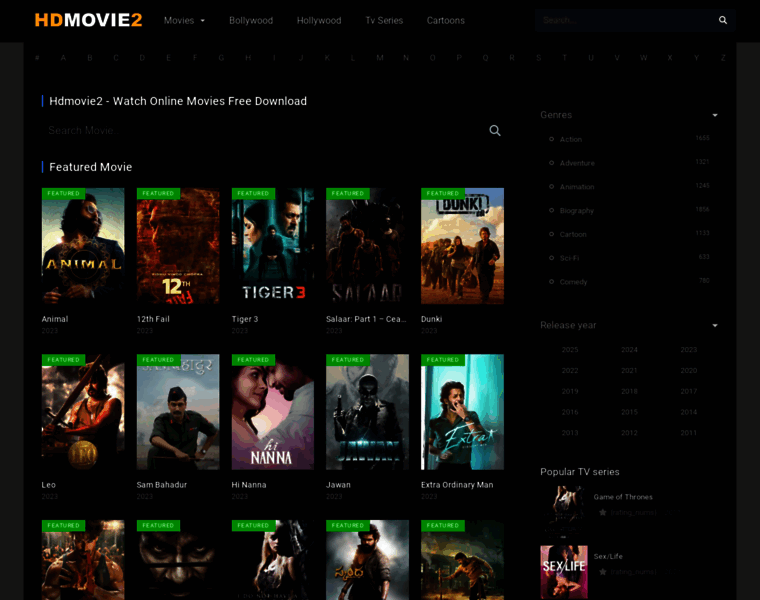Image resolution: width=760 pixels, height=600 pixels.
Task: Click the Tiger 3 title link
Action: 245,319
